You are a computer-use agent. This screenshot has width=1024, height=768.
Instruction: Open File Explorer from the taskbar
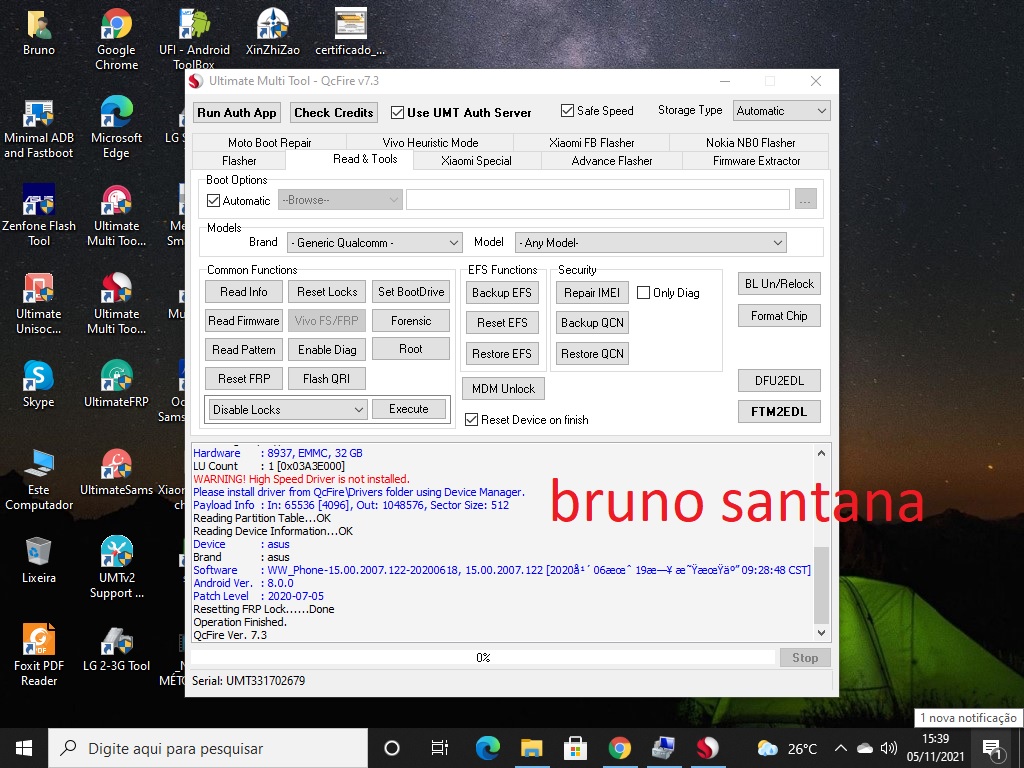pyautogui.click(x=531, y=748)
